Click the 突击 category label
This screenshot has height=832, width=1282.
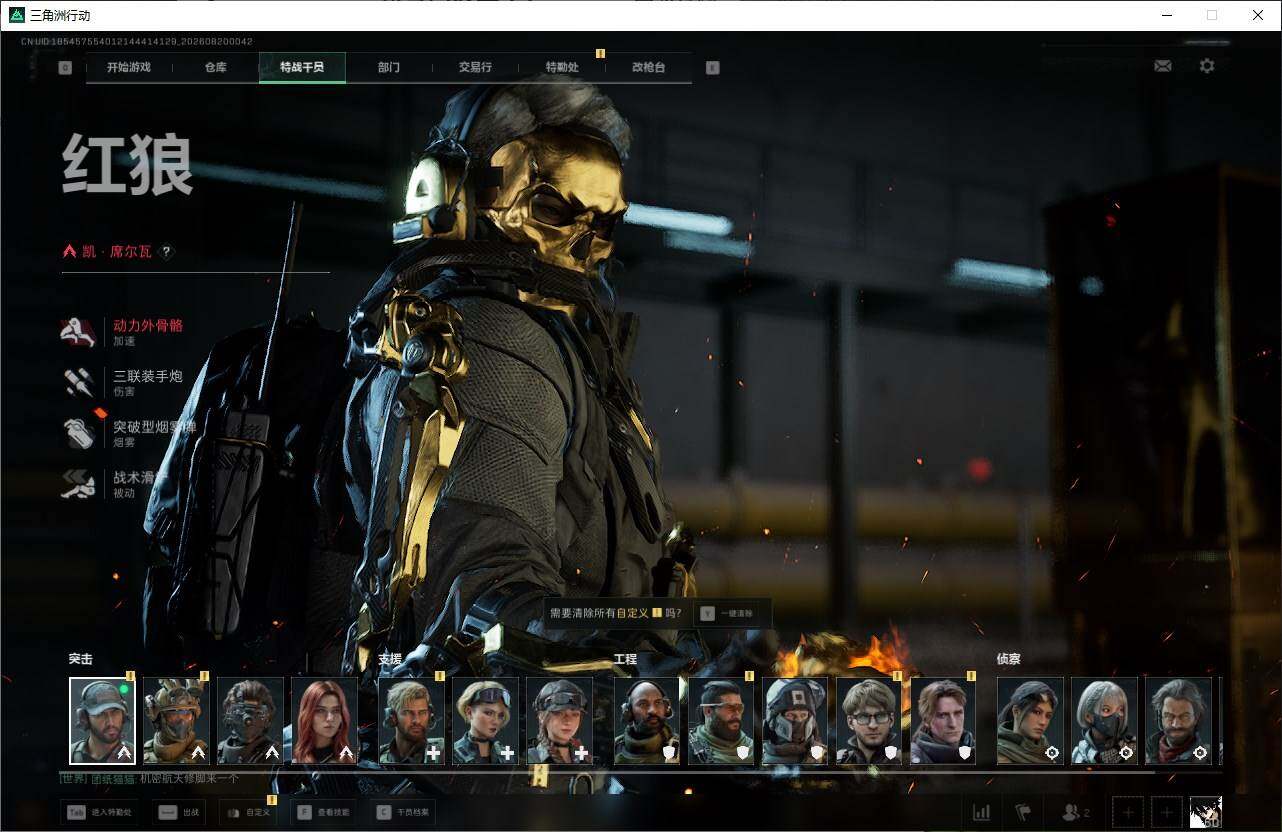click(80, 659)
